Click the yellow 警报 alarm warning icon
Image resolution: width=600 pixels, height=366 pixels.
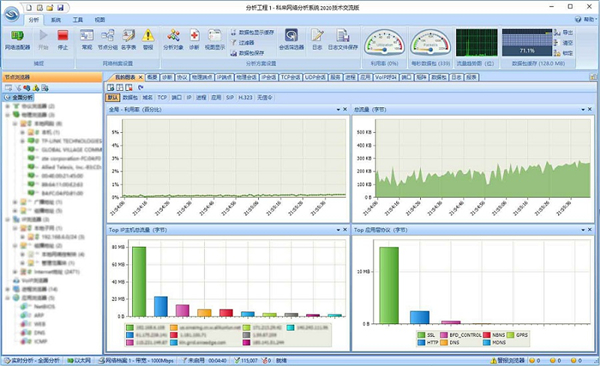148,39
